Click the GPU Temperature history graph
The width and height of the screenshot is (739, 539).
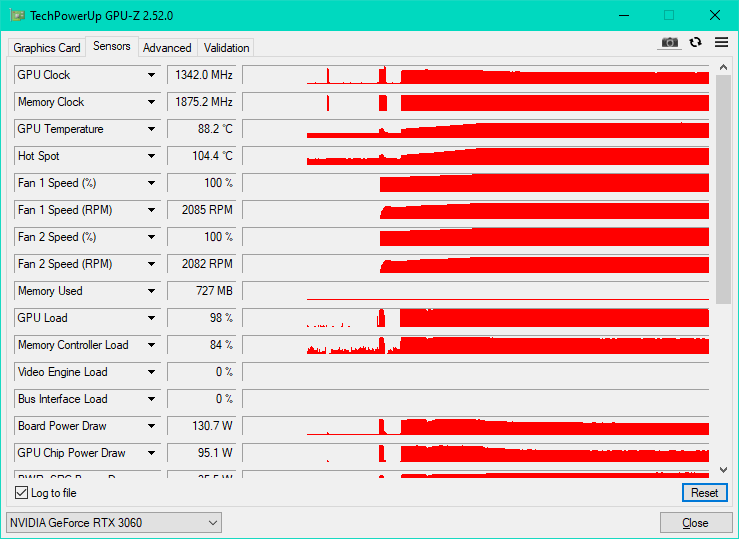coord(476,129)
